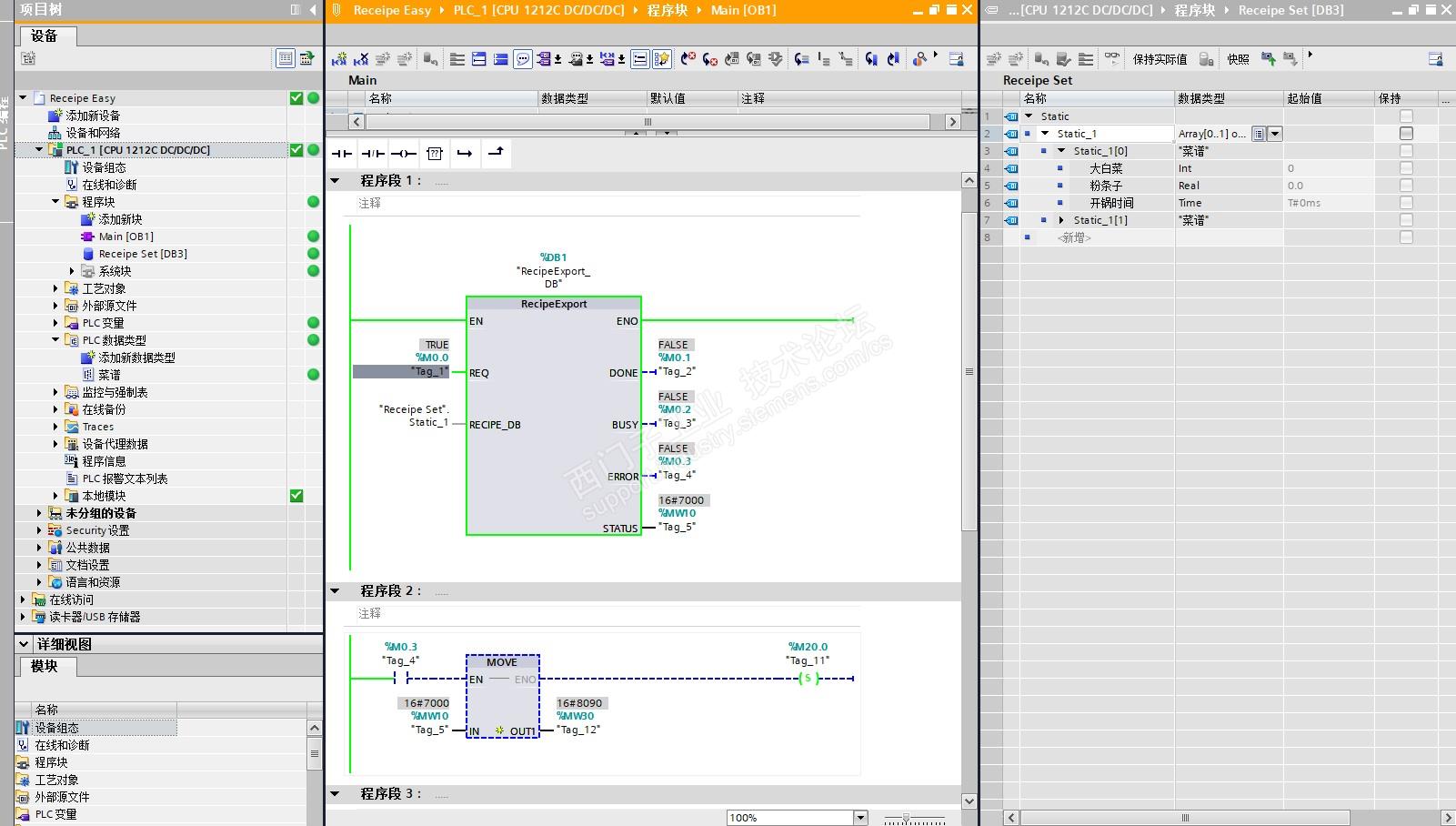Viewport: 1456px width, 826px height.
Task: Check the retain box for Static_1
Action: pos(1406,134)
